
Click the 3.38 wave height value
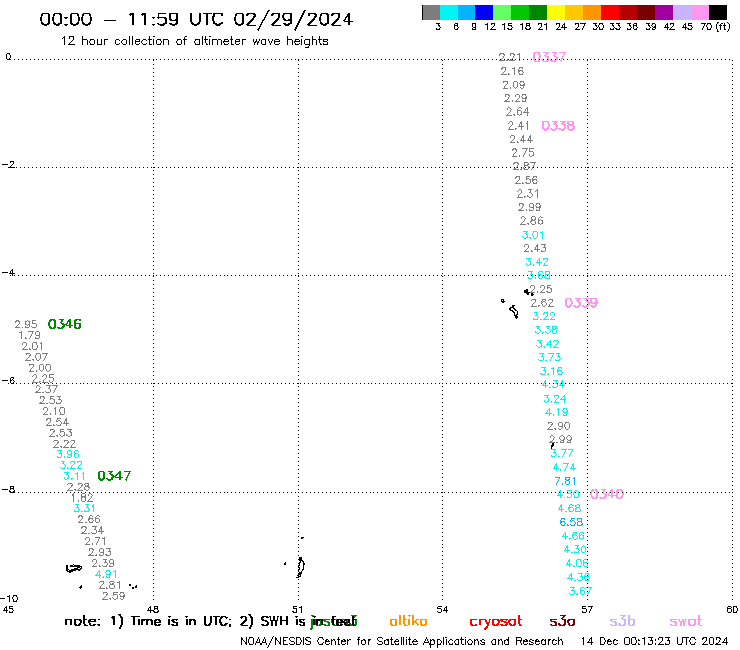click(x=546, y=330)
